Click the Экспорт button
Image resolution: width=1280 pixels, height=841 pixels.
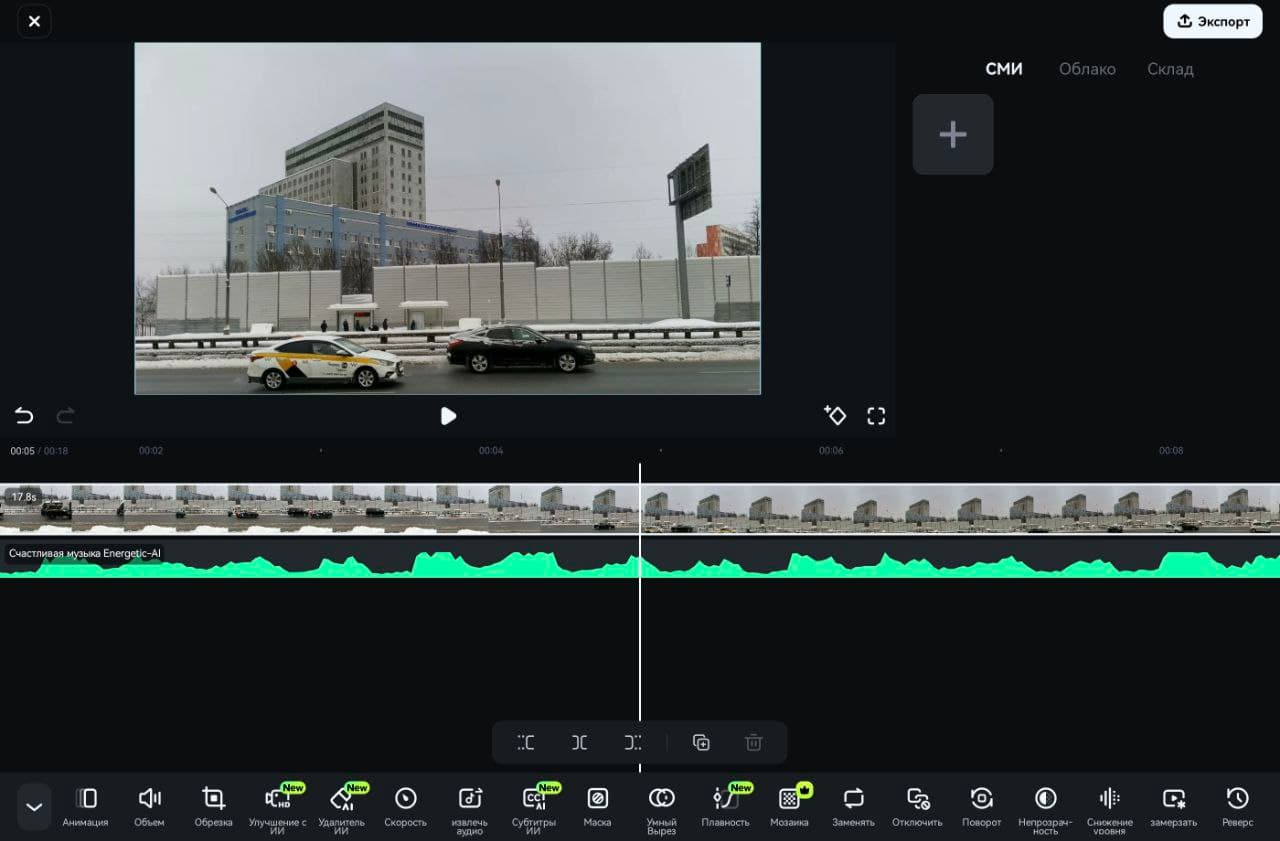(1213, 21)
